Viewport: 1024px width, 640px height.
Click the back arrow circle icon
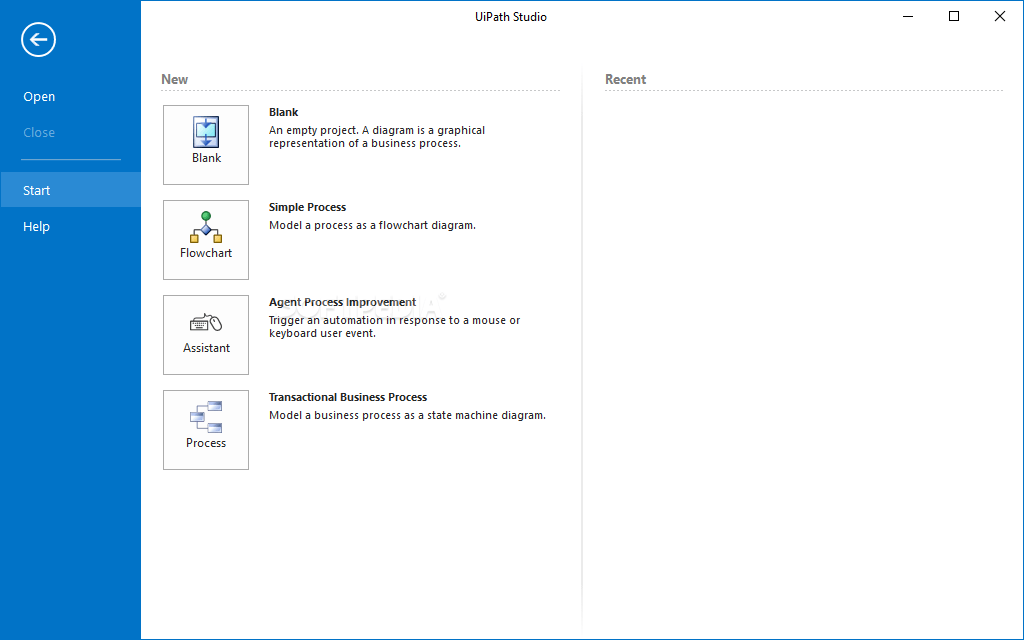(x=39, y=40)
